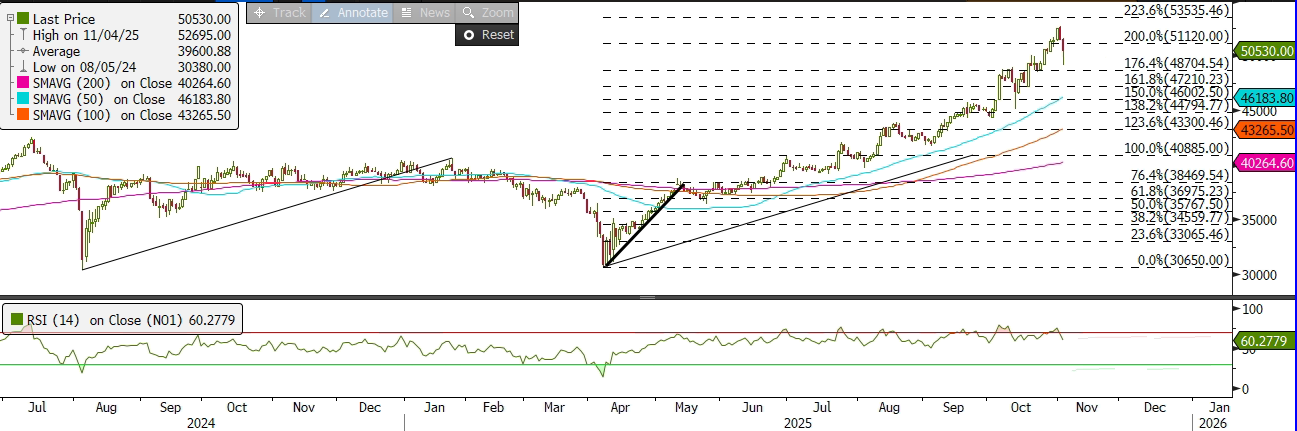Viewport: 1297px width, 431px height.
Task: Click the panel divider handle above RSI
Action: 648,298
